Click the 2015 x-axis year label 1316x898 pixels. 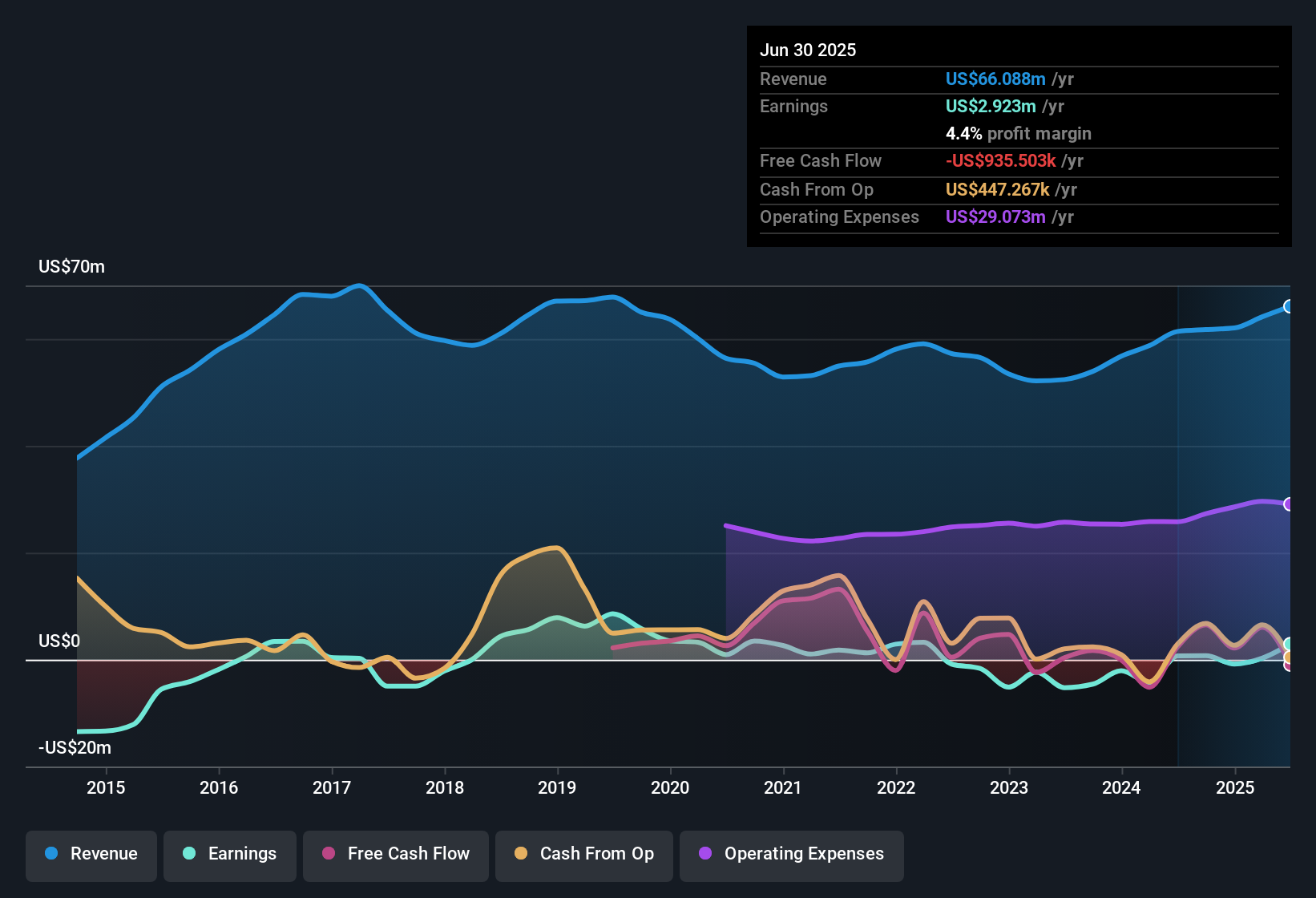click(106, 787)
